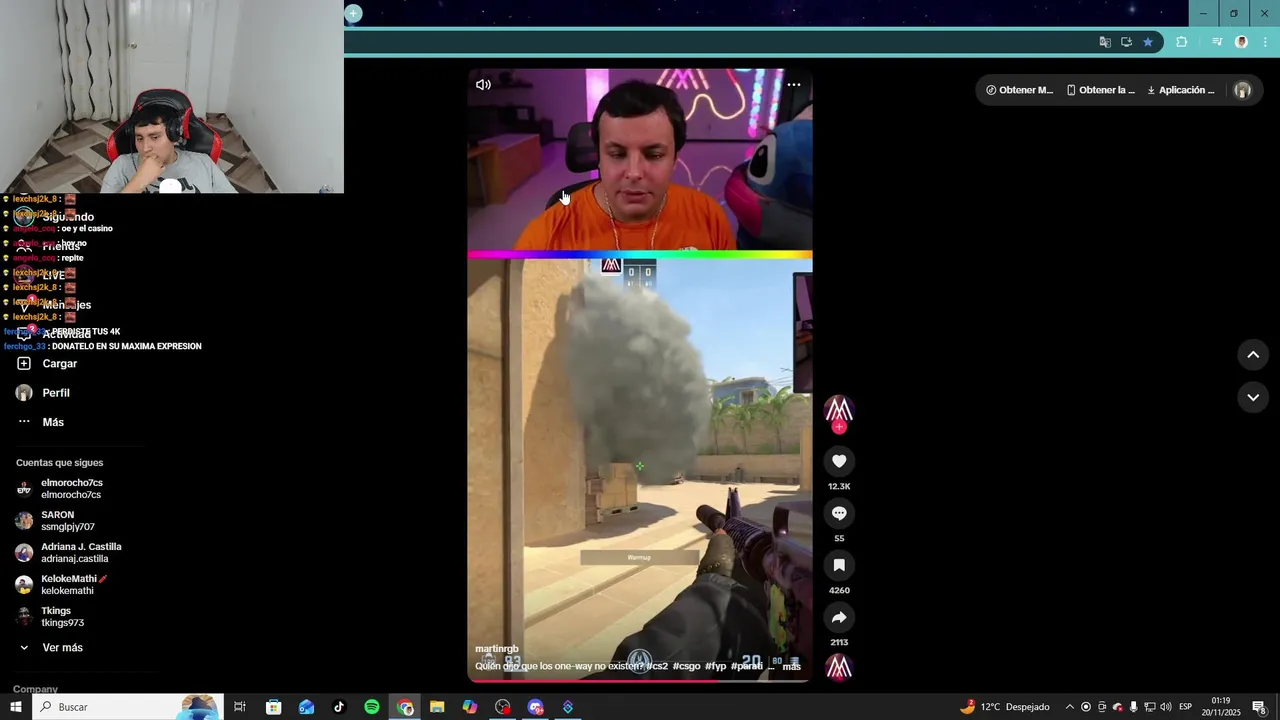Open the martinrgb creator profile link
Viewport: 1280px width, 720px height.
click(497, 649)
